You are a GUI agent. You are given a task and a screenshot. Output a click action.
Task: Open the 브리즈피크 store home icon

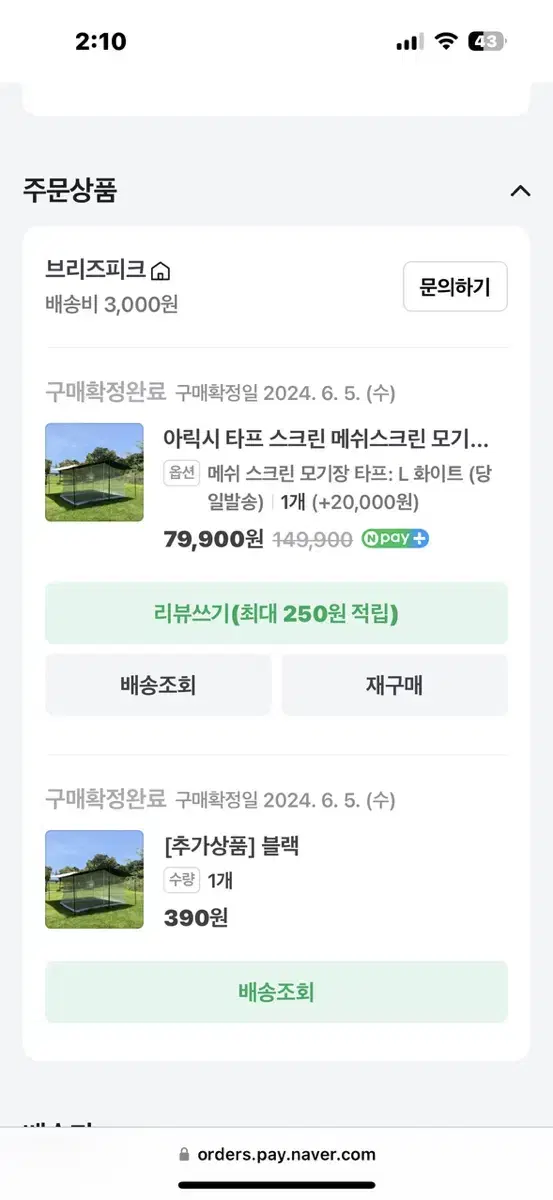[x=161, y=271]
